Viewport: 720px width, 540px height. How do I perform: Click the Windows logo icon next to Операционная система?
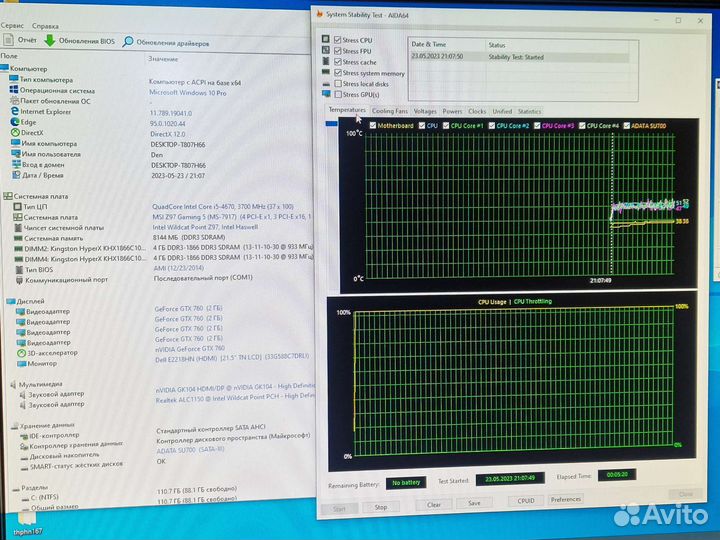tap(14, 90)
